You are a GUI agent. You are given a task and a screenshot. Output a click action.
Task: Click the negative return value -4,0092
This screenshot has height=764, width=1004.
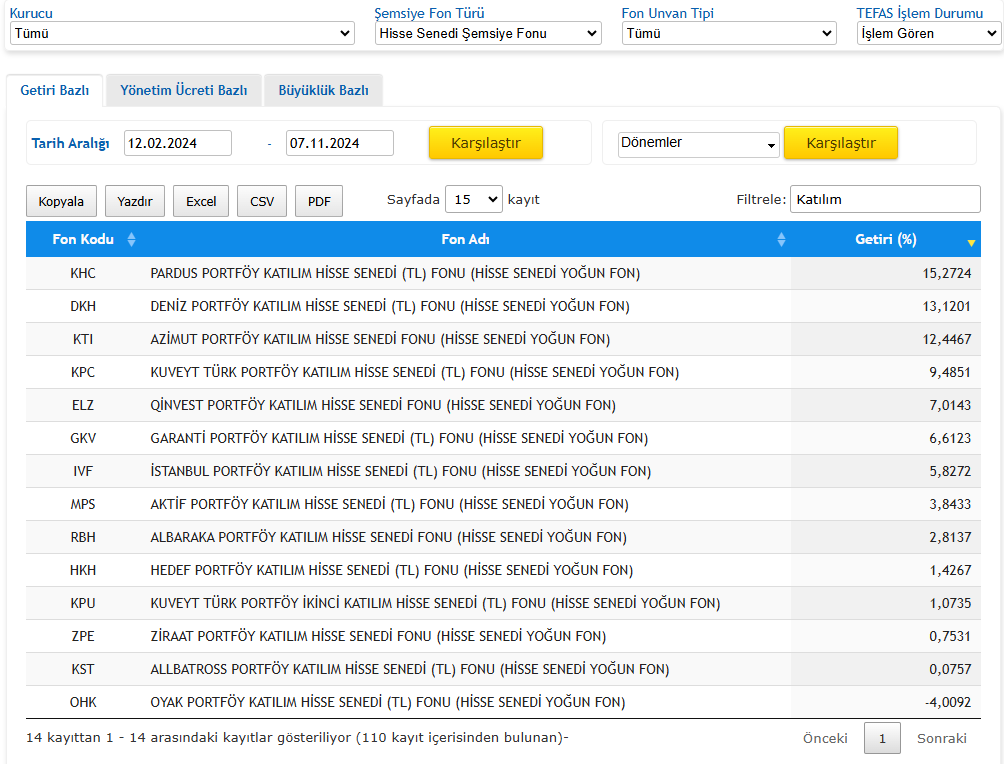tap(948, 703)
